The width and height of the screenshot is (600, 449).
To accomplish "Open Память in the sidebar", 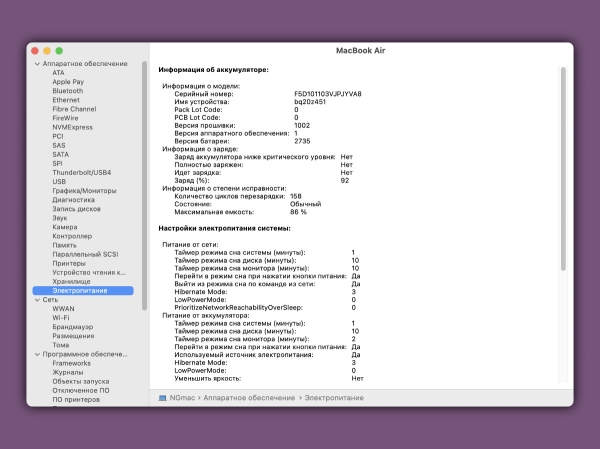I will coord(64,245).
